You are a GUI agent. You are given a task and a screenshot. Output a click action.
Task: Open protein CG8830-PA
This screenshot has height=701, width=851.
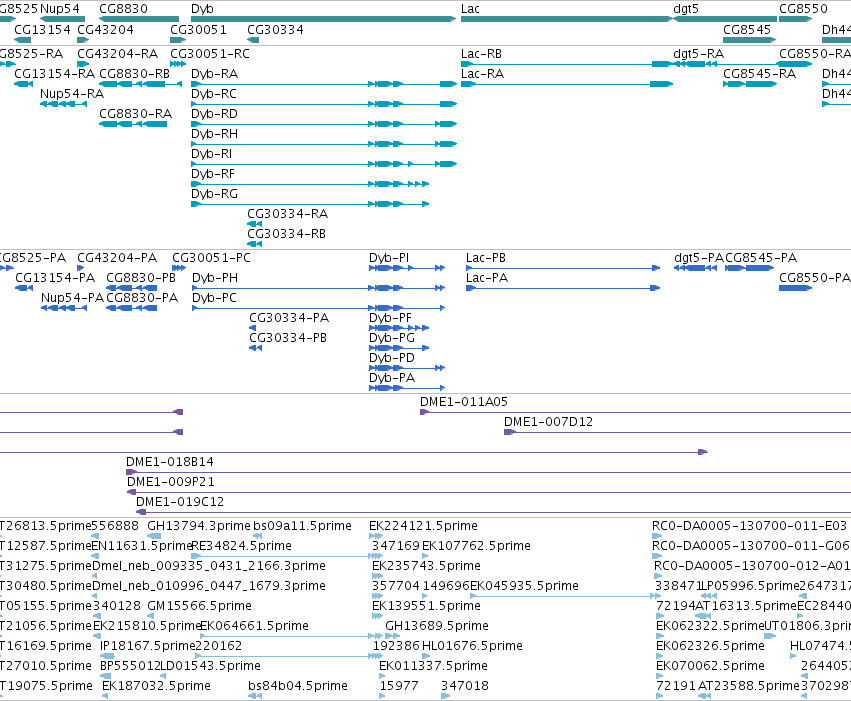pyautogui.click(x=142, y=298)
